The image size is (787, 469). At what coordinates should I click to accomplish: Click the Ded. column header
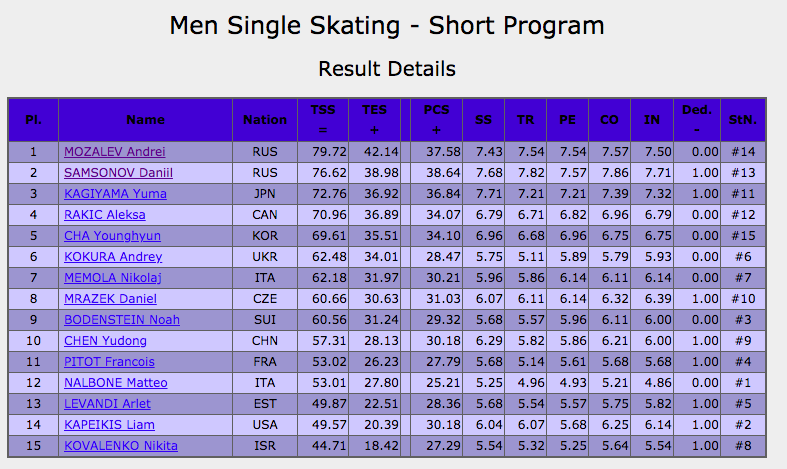(x=690, y=120)
